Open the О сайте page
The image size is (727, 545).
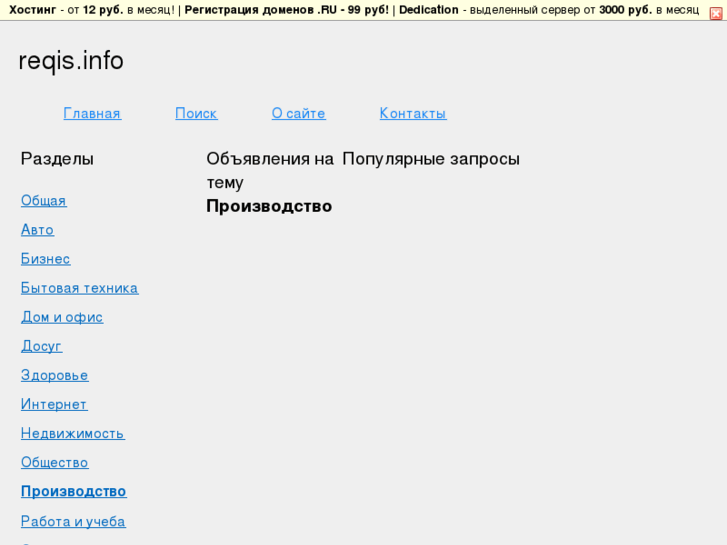click(x=299, y=113)
